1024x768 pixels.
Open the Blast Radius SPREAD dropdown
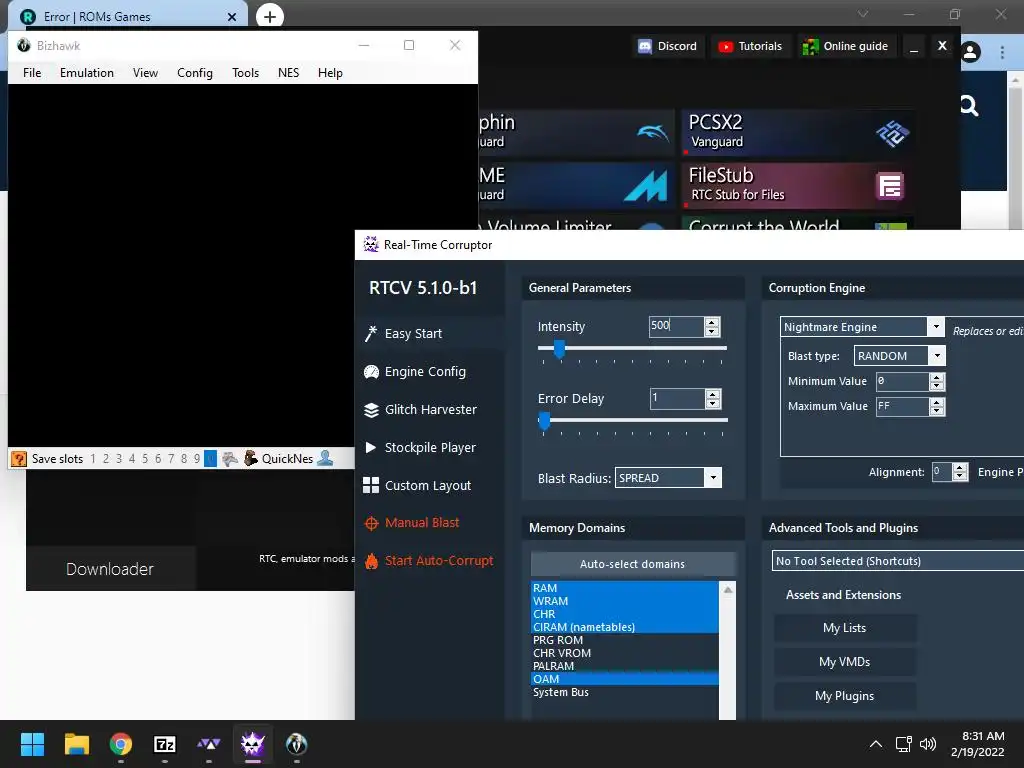(713, 477)
